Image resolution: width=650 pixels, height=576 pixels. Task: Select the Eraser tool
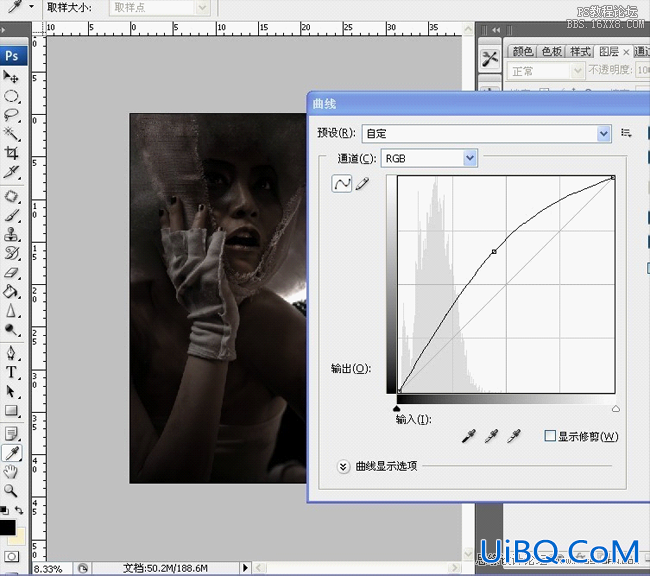click(11, 272)
